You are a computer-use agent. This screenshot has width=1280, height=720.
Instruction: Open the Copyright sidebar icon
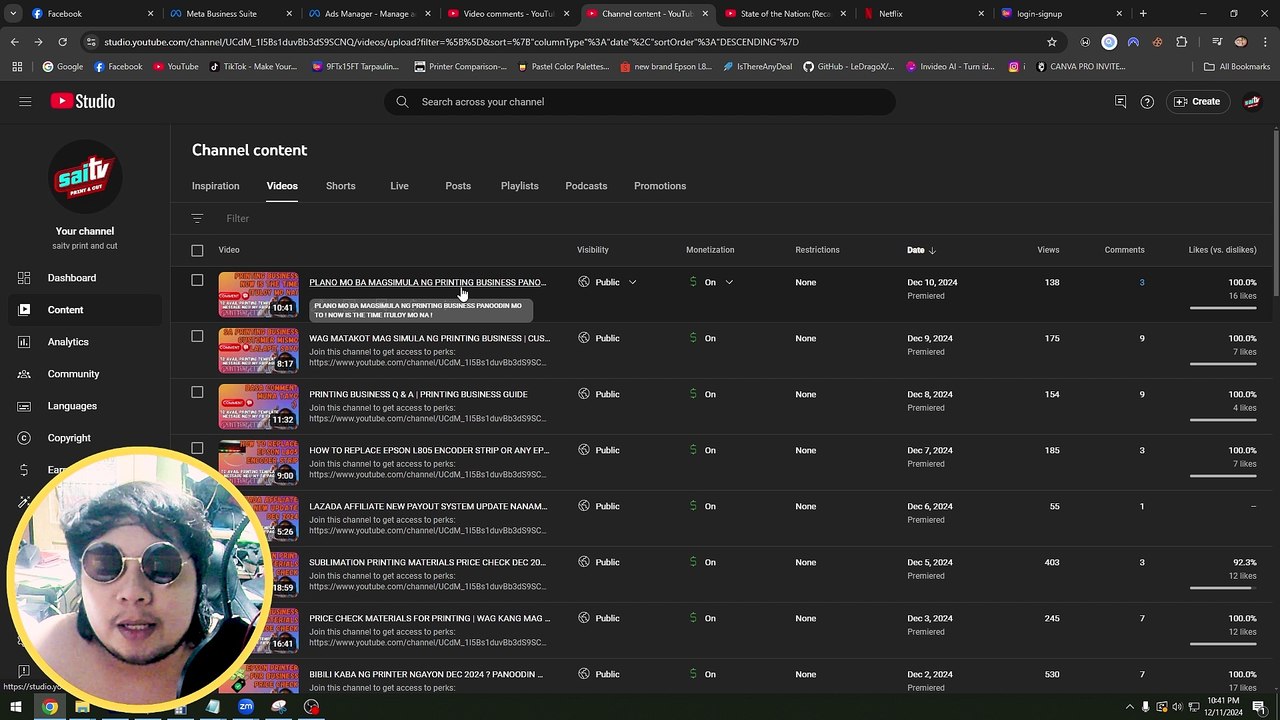(x=24, y=438)
